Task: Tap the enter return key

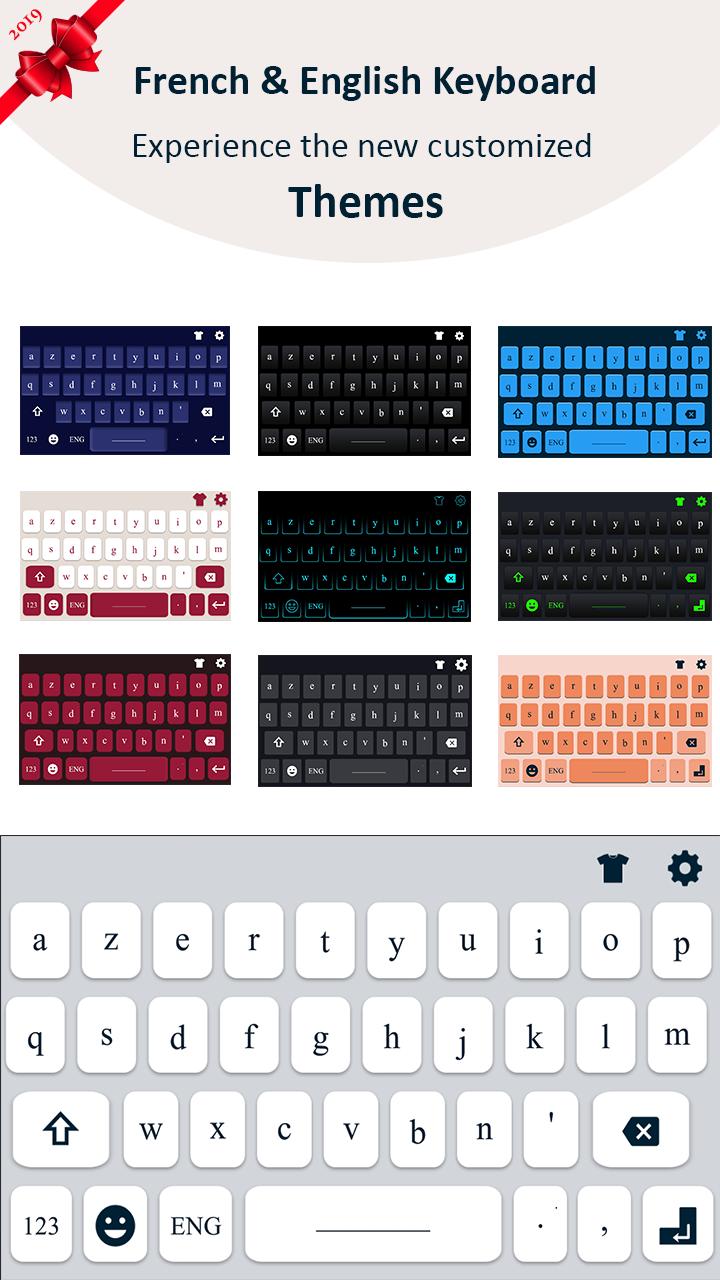Action: 678,1225
